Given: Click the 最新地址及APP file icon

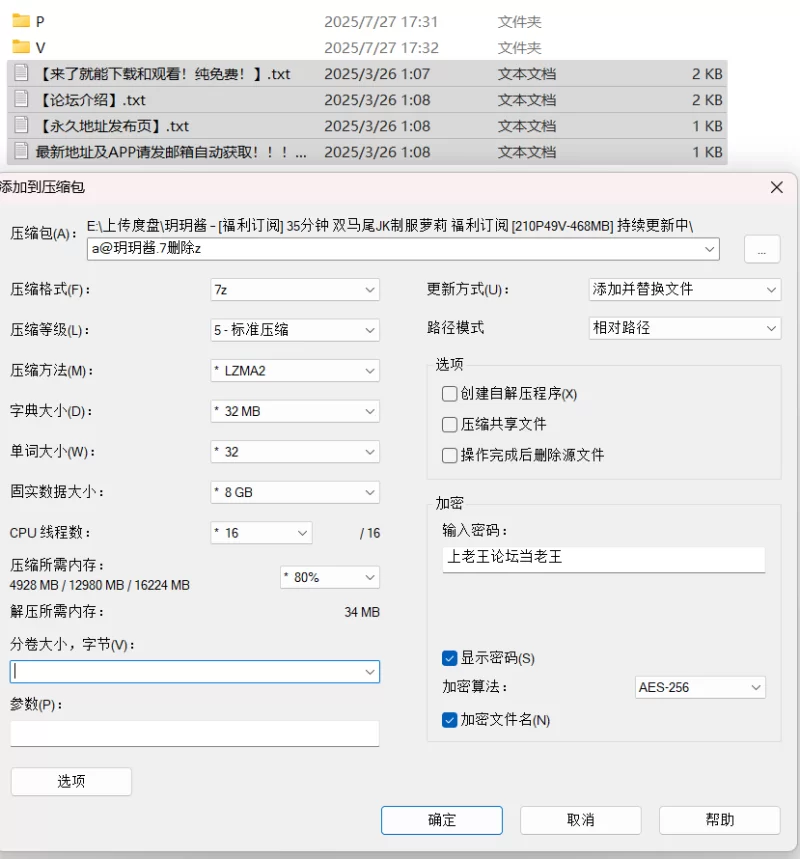Looking at the screenshot, I should [x=21, y=151].
